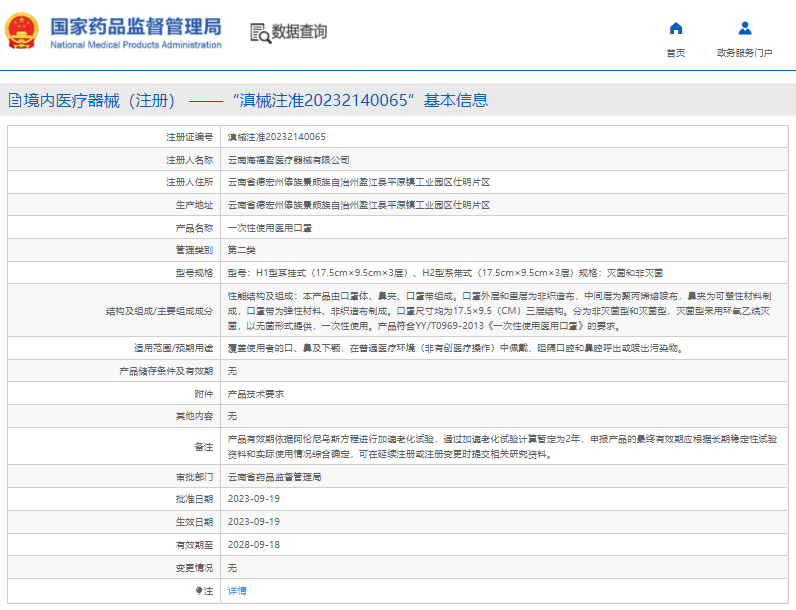This screenshot has height=610, width=796.
Task: Click the 数据查询 title text
Action: pos(300,31)
